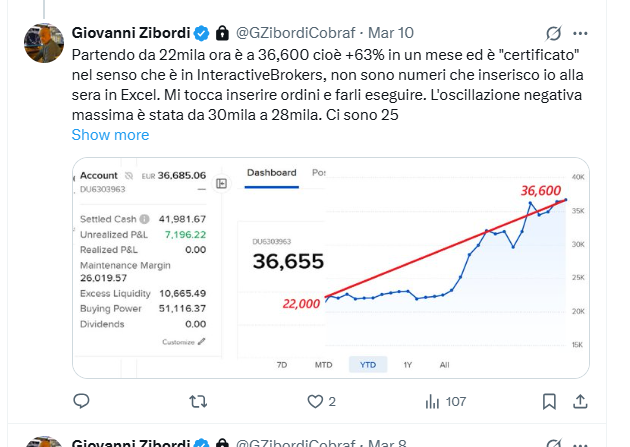This screenshot has width=630, height=447.
Task: Repost the 36,600 account tweet
Action: [199, 402]
